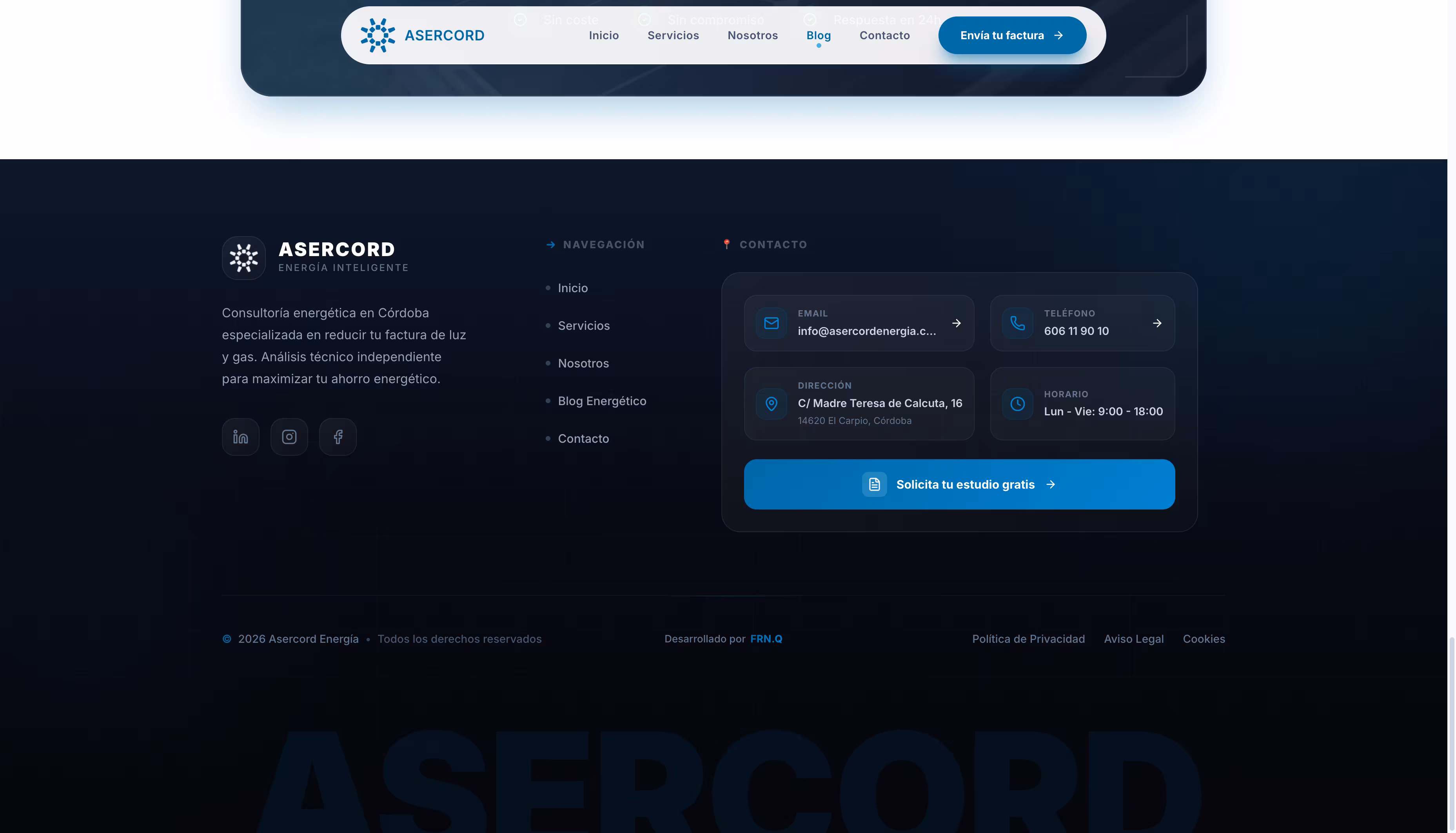The image size is (1456, 833).
Task: Open the Cookies link
Action: tap(1203, 638)
